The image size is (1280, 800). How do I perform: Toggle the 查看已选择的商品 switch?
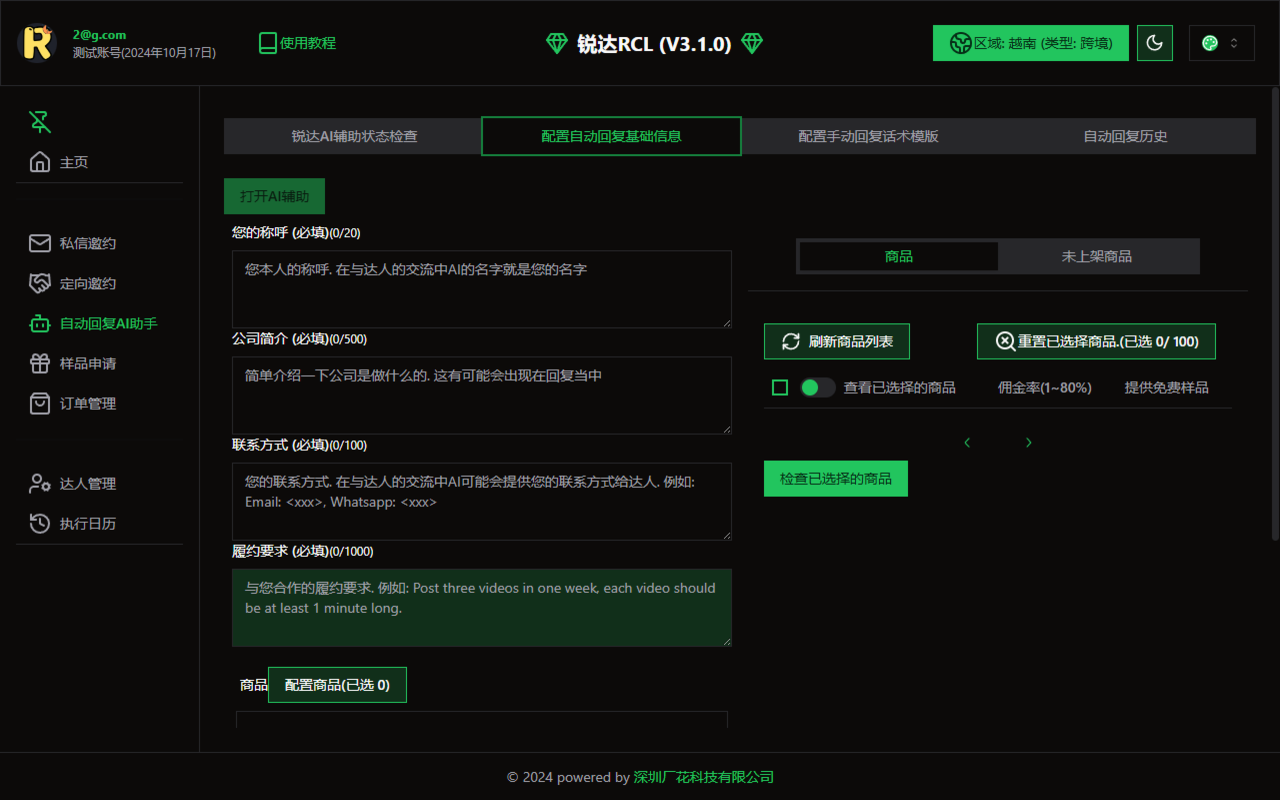(817, 387)
